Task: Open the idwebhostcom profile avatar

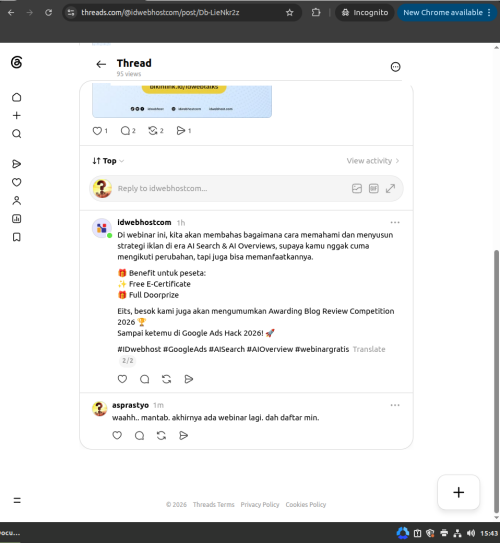Action: [101, 228]
